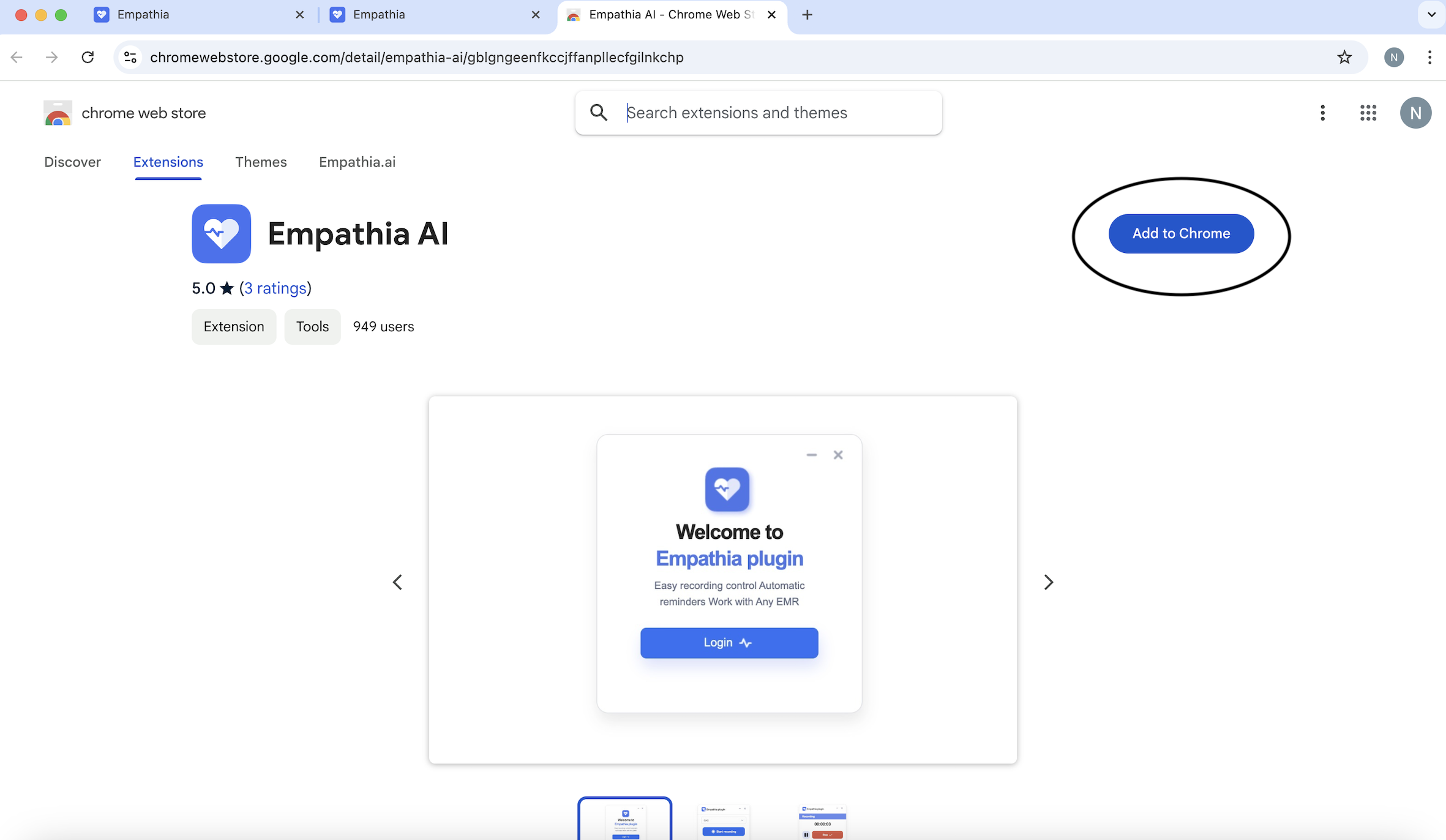1446x840 pixels.
Task: Switch to the Themes tab
Action: [261, 162]
